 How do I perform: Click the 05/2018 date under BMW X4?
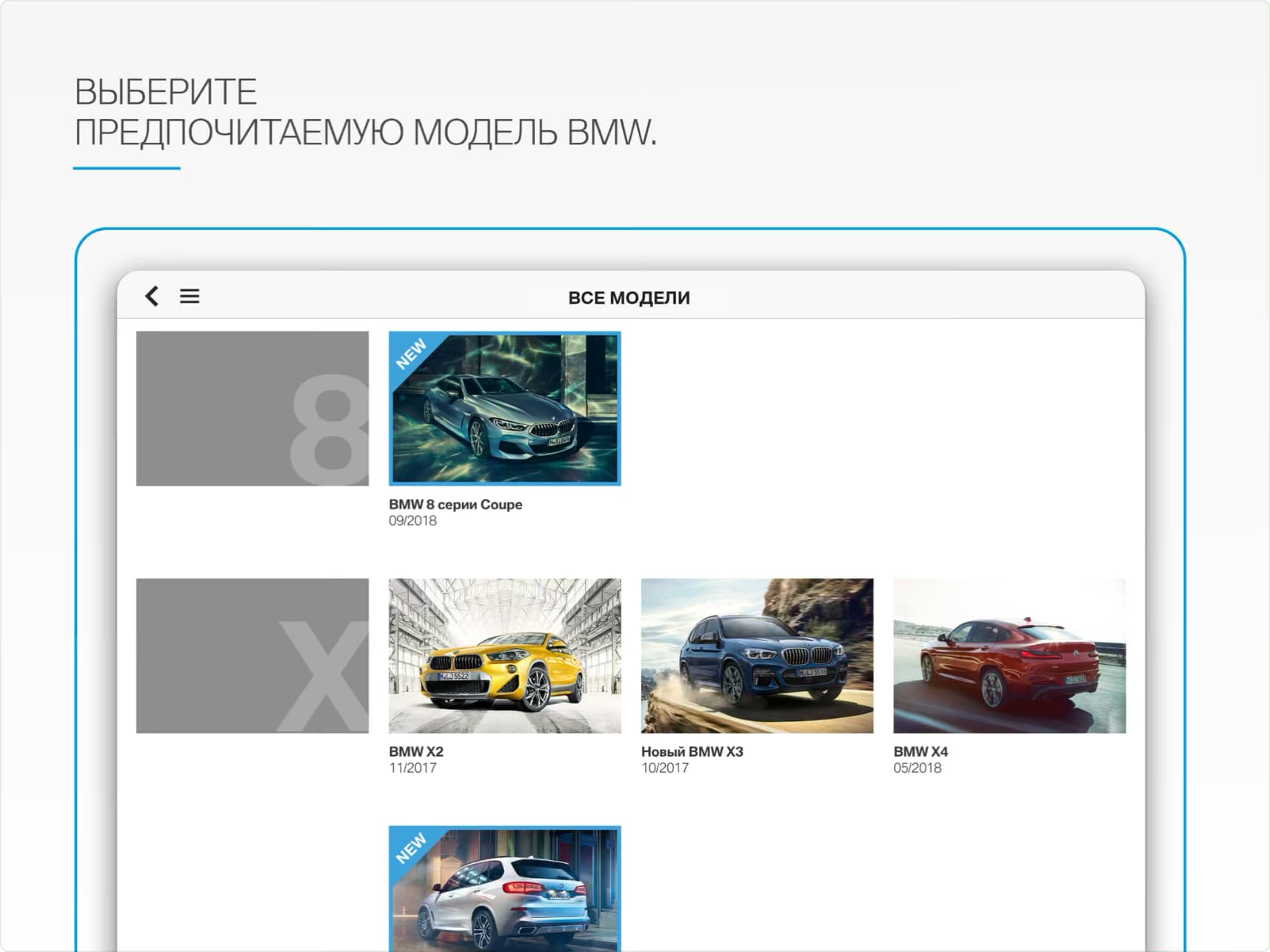(x=915, y=768)
